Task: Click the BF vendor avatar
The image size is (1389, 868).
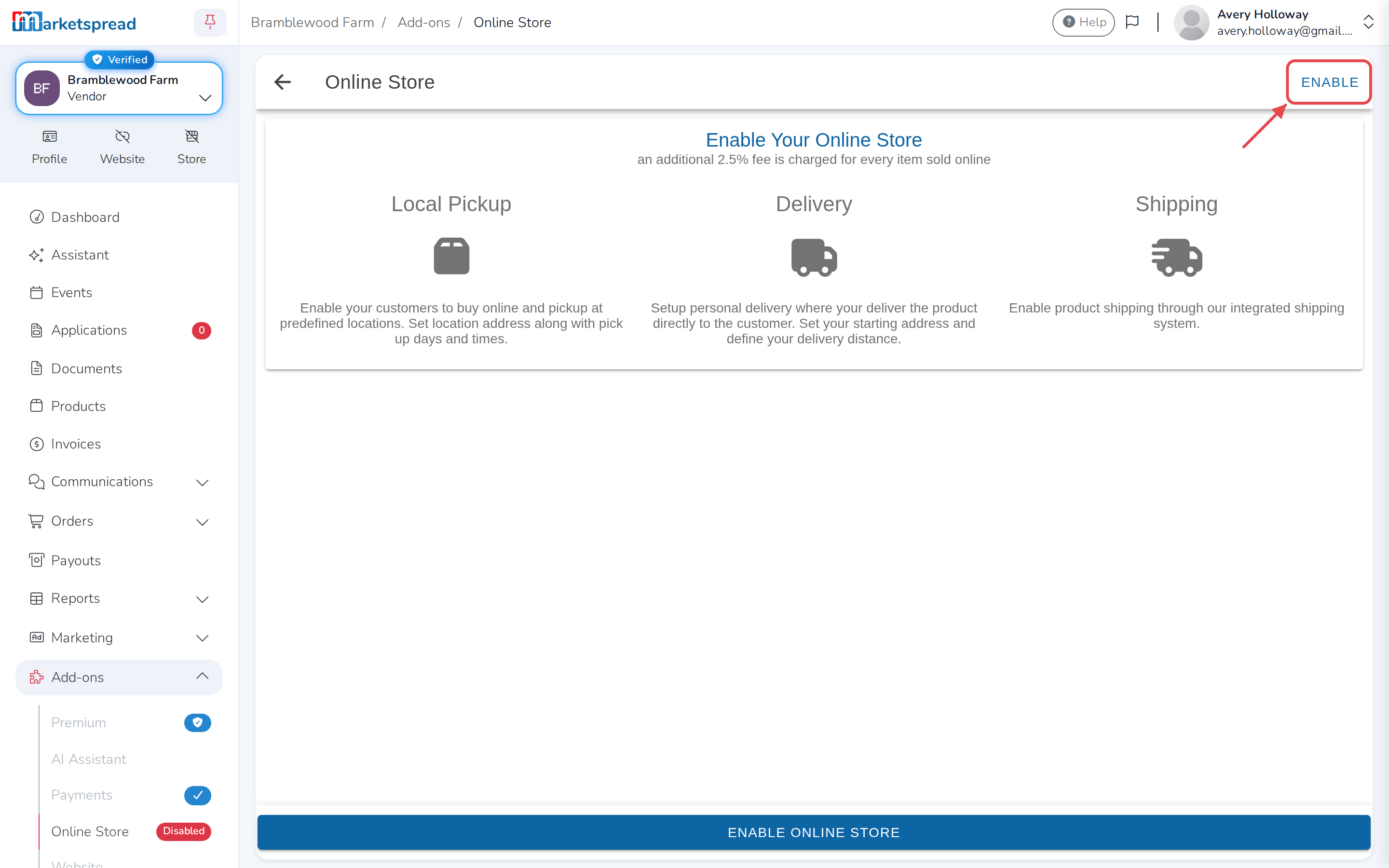Action: tap(42, 88)
